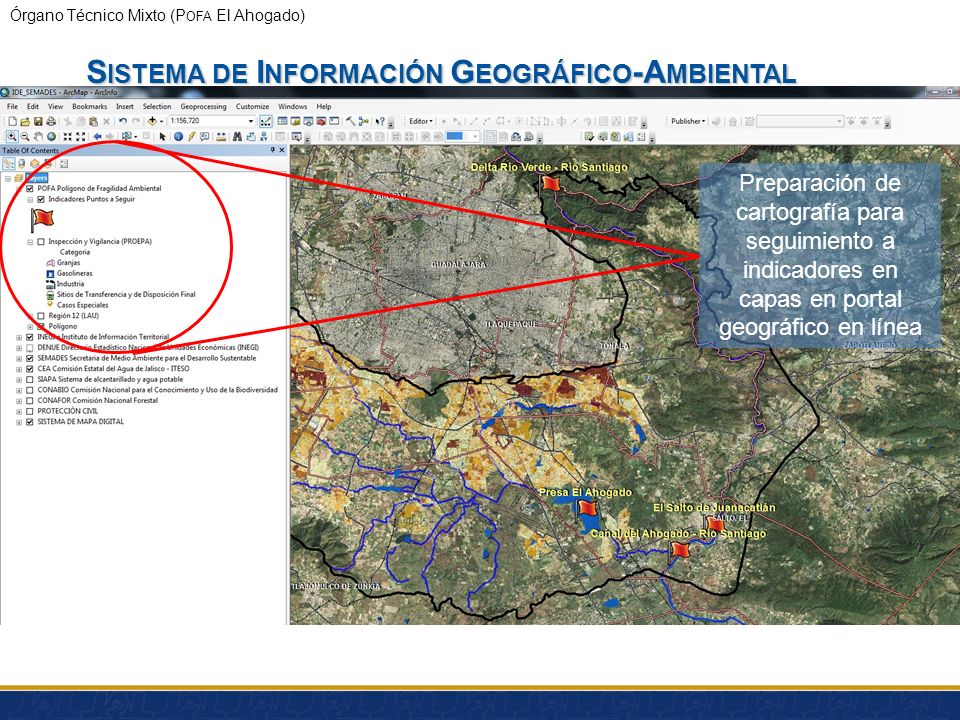Zoom to full extent with the globe icon
The width and height of the screenshot is (960, 720).
tap(52, 137)
